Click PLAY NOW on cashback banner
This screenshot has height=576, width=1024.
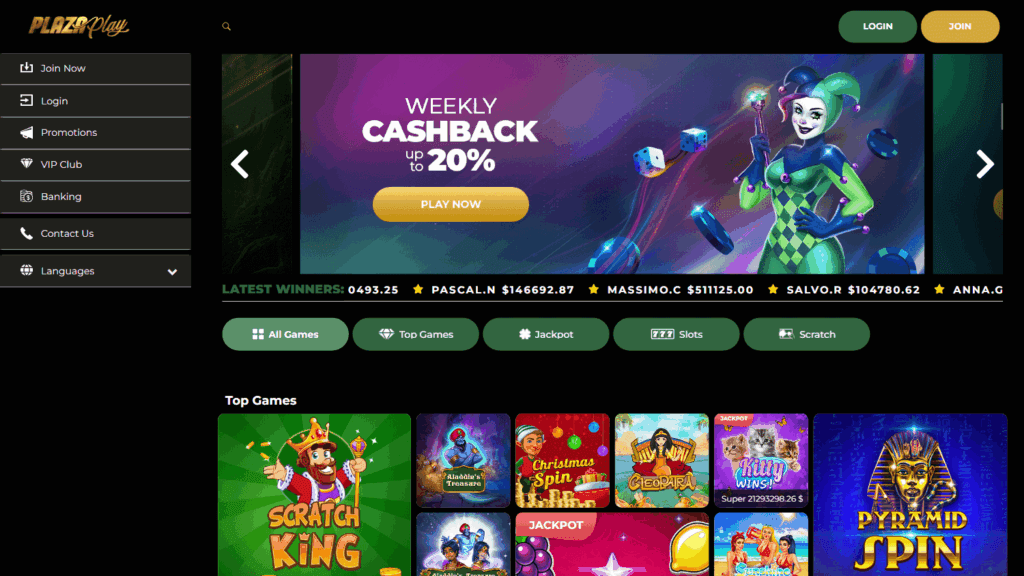(451, 204)
